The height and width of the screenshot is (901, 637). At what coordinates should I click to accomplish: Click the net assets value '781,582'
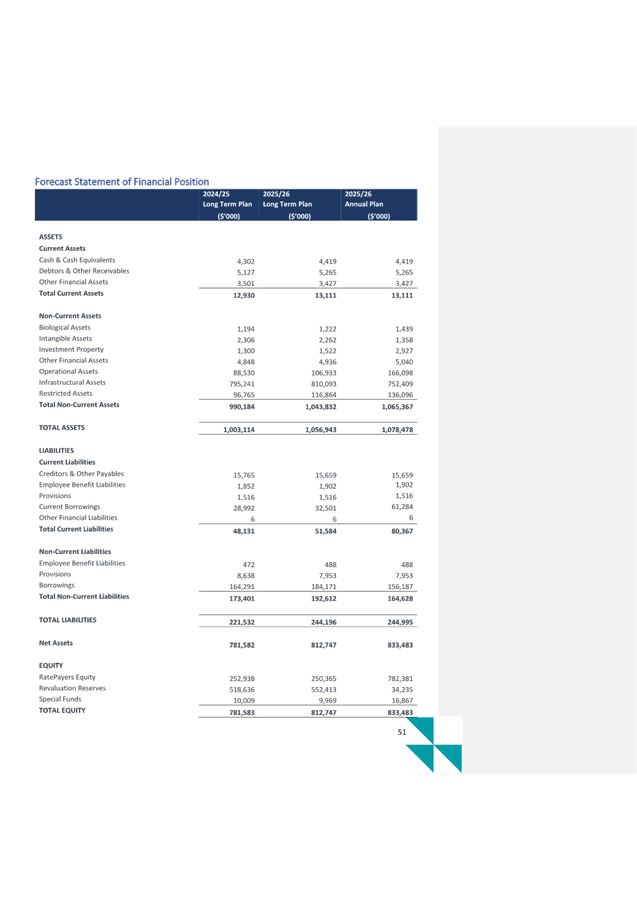(x=242, y=645)
